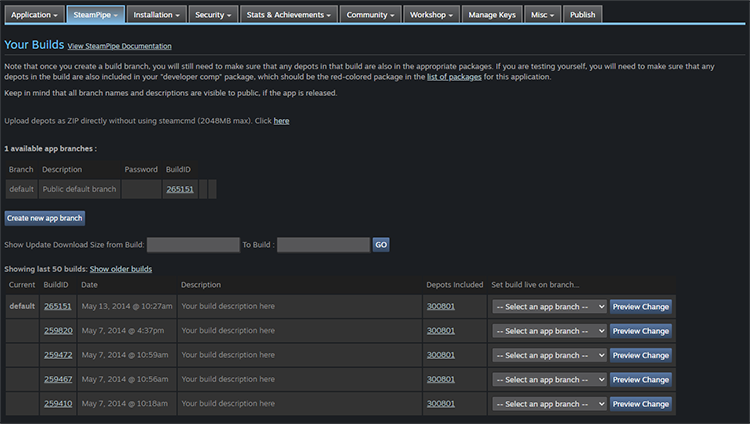This screenshot has width=750, height=424.
Task: Select 'May 7, 2014 @ 10:59am' date cell
Action: 127,355
